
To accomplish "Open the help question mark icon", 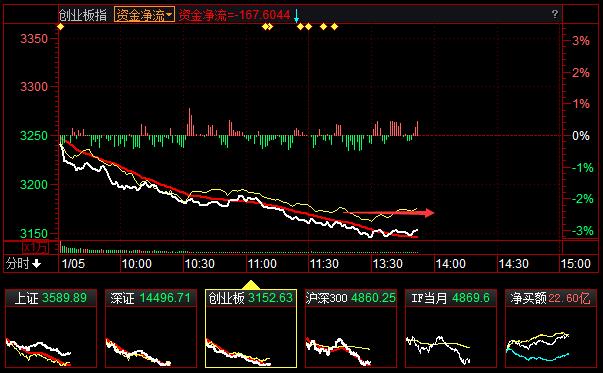I will pyautogui.click(x=555, y=14).
